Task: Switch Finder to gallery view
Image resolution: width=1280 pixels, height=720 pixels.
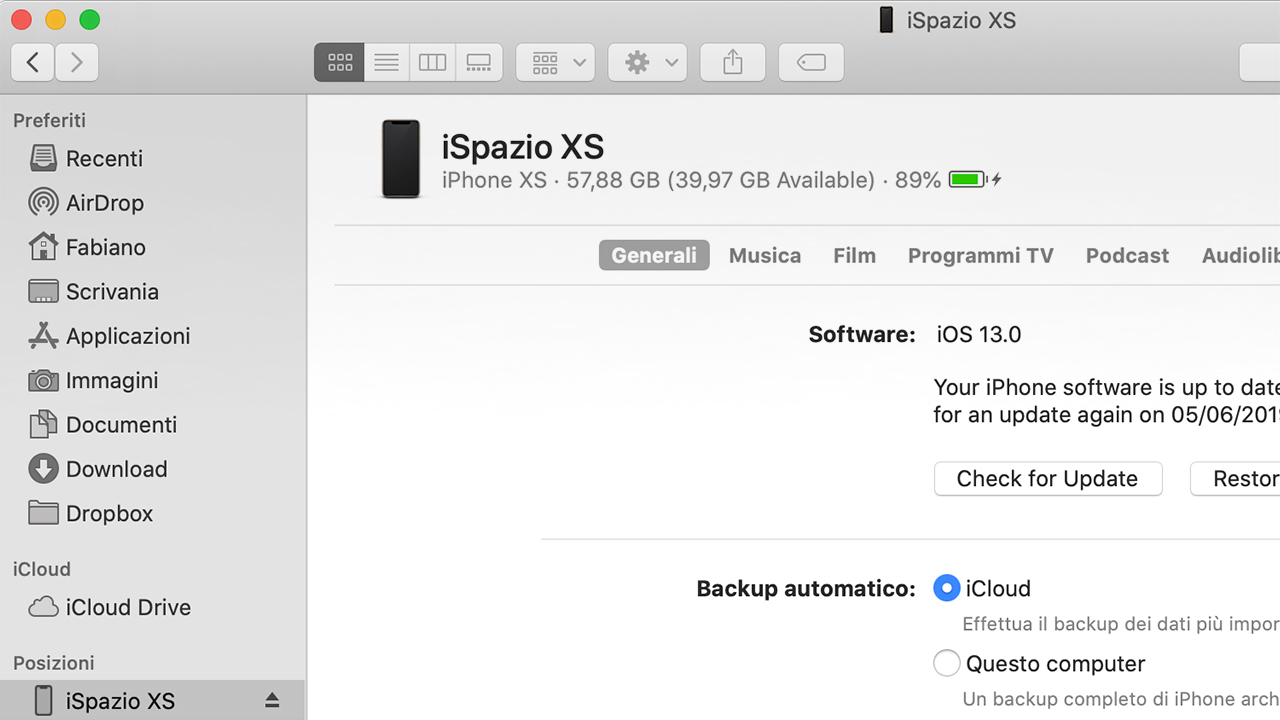Action: point(479,63)
